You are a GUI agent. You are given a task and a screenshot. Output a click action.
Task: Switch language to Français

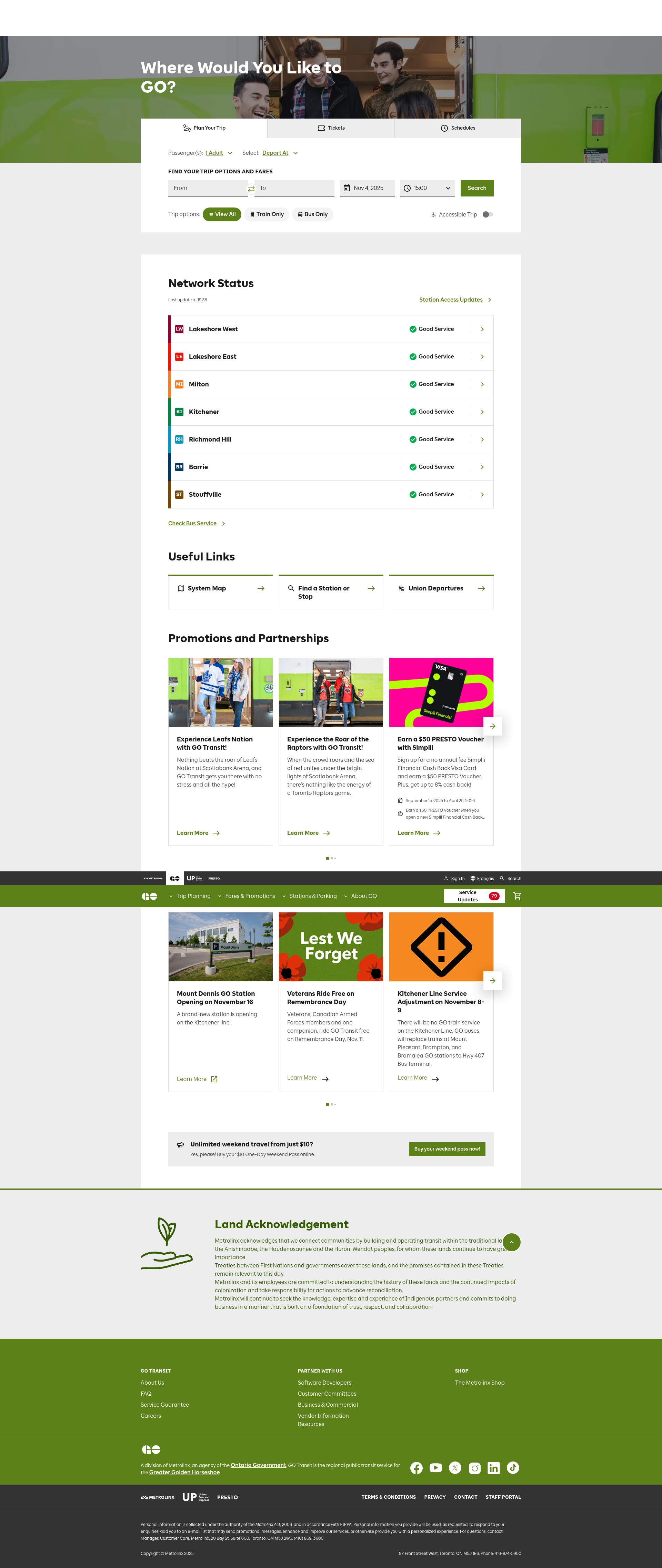[x=482, y=878]
